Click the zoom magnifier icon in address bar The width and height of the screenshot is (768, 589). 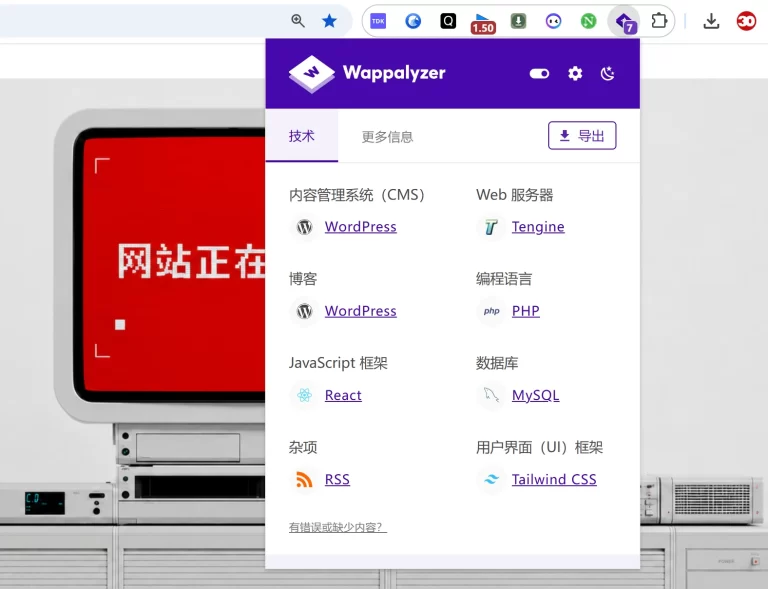coord(298,21)
